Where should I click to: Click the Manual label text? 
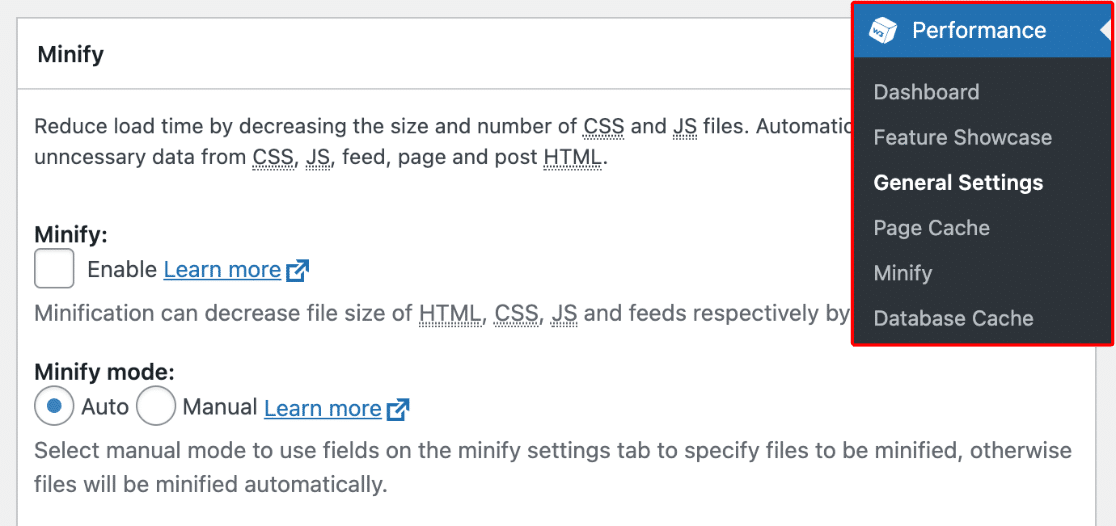pos(221,408)
